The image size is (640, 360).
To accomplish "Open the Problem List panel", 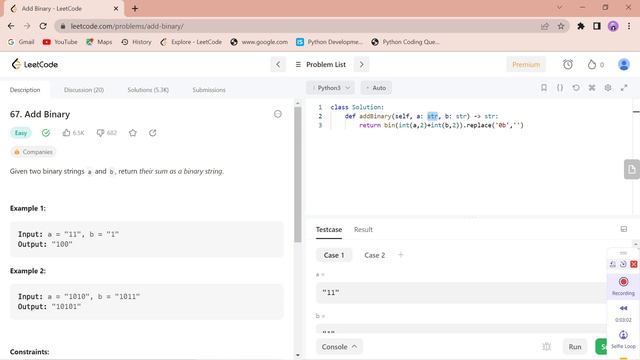I will 321,64.
